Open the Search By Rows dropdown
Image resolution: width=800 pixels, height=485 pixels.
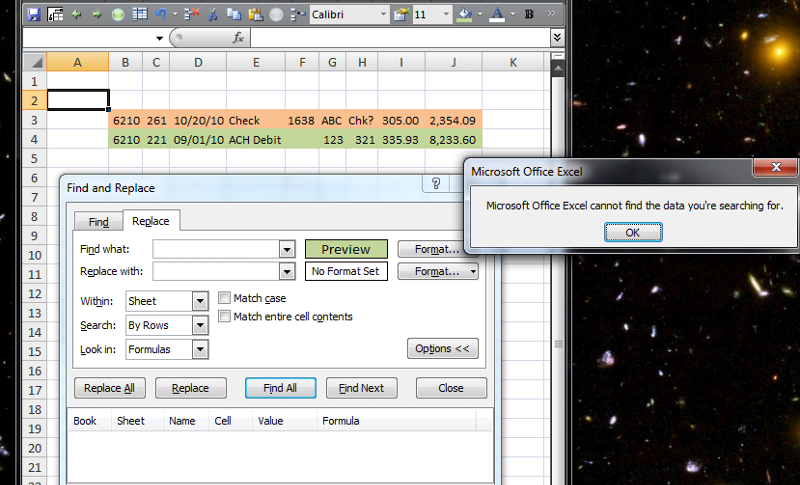[200, 325]
